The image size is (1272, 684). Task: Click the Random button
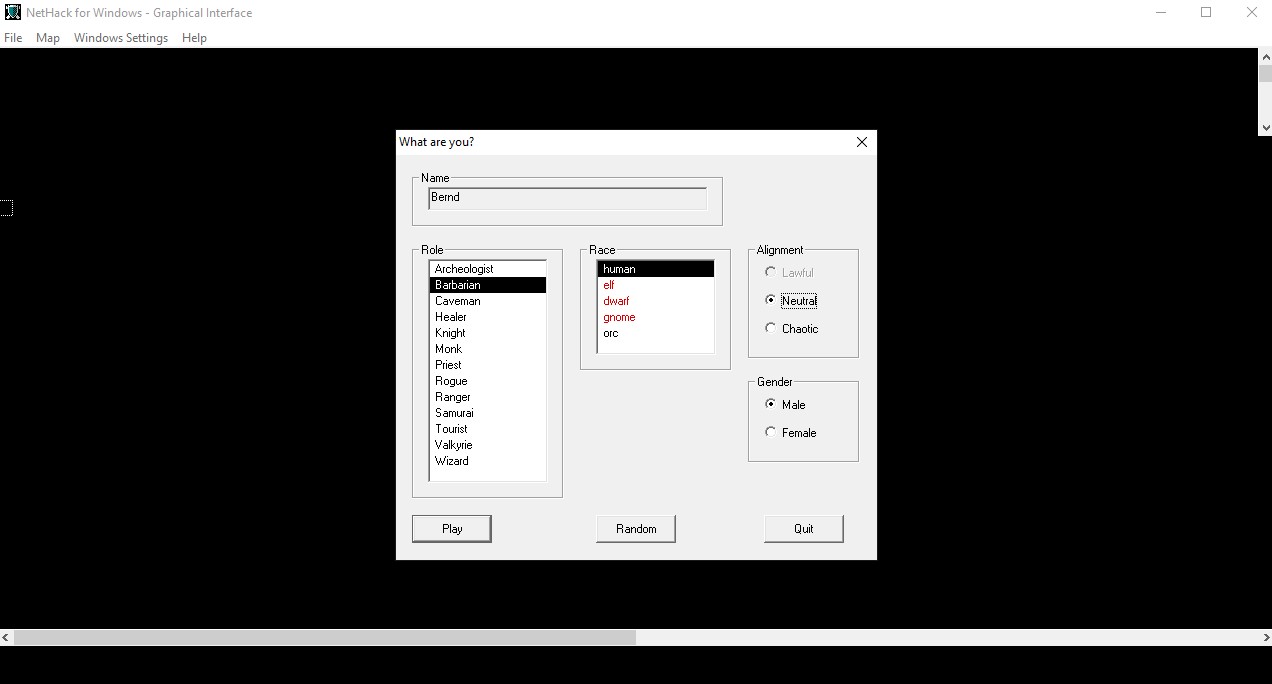click(x=636, y=529)
